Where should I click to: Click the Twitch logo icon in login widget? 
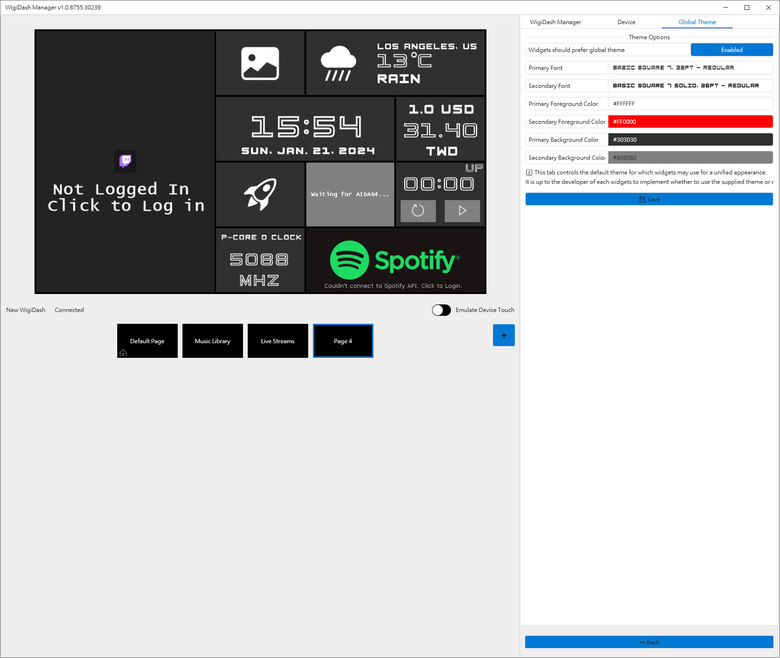(x=125, y=161)
